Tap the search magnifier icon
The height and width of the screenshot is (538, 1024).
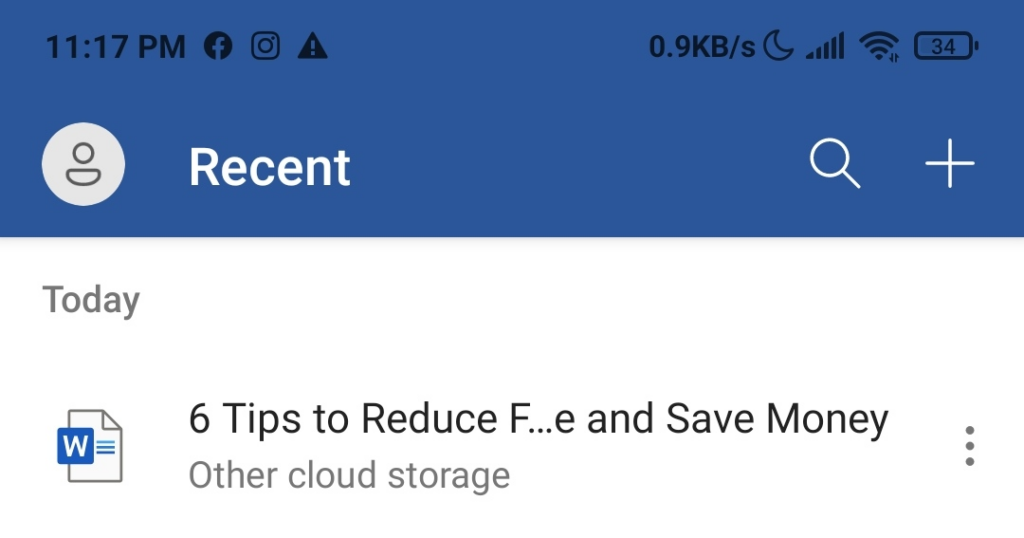[834, 164]
